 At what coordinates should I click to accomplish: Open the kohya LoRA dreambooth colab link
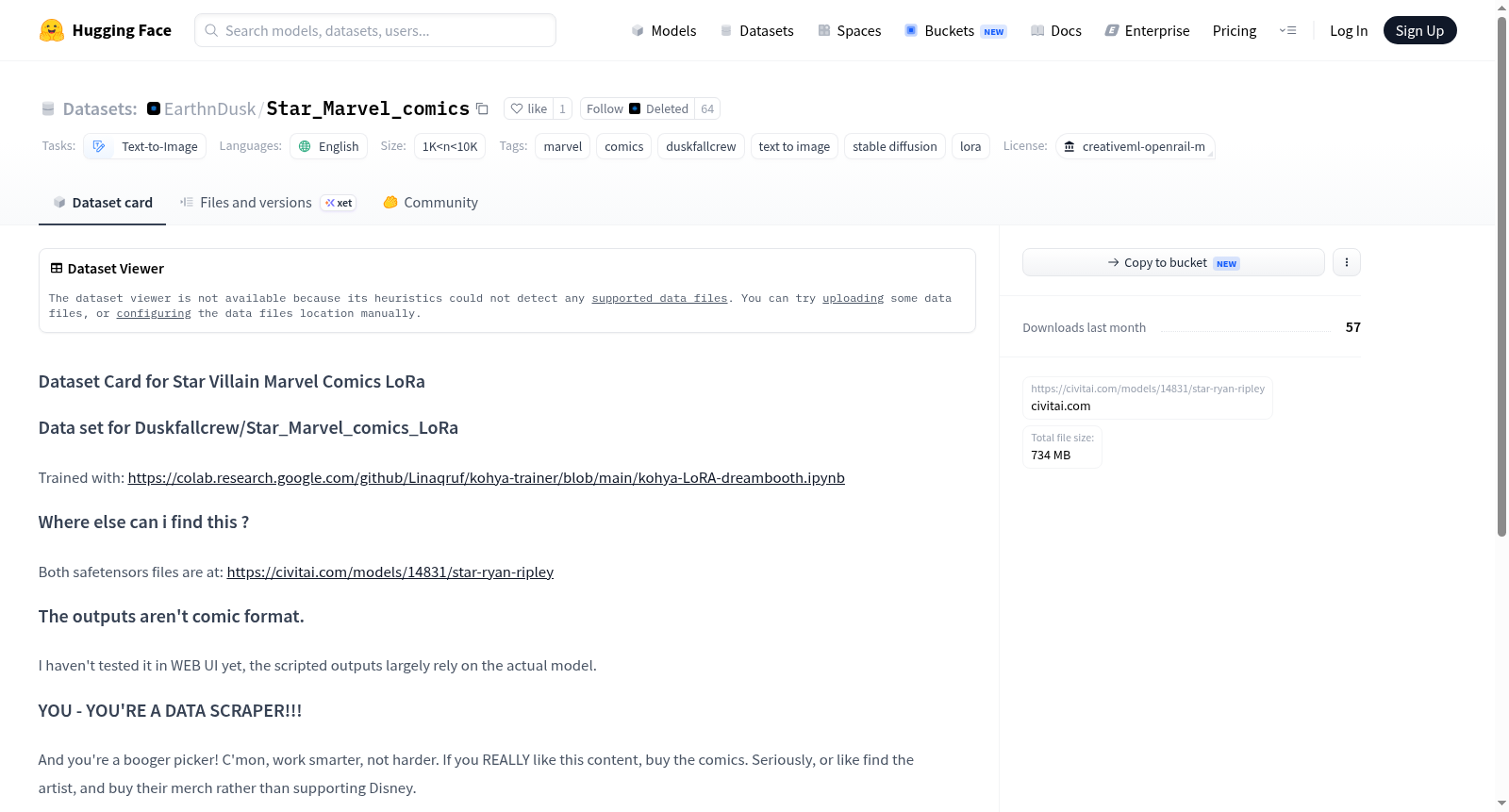[x=486, y=477]
